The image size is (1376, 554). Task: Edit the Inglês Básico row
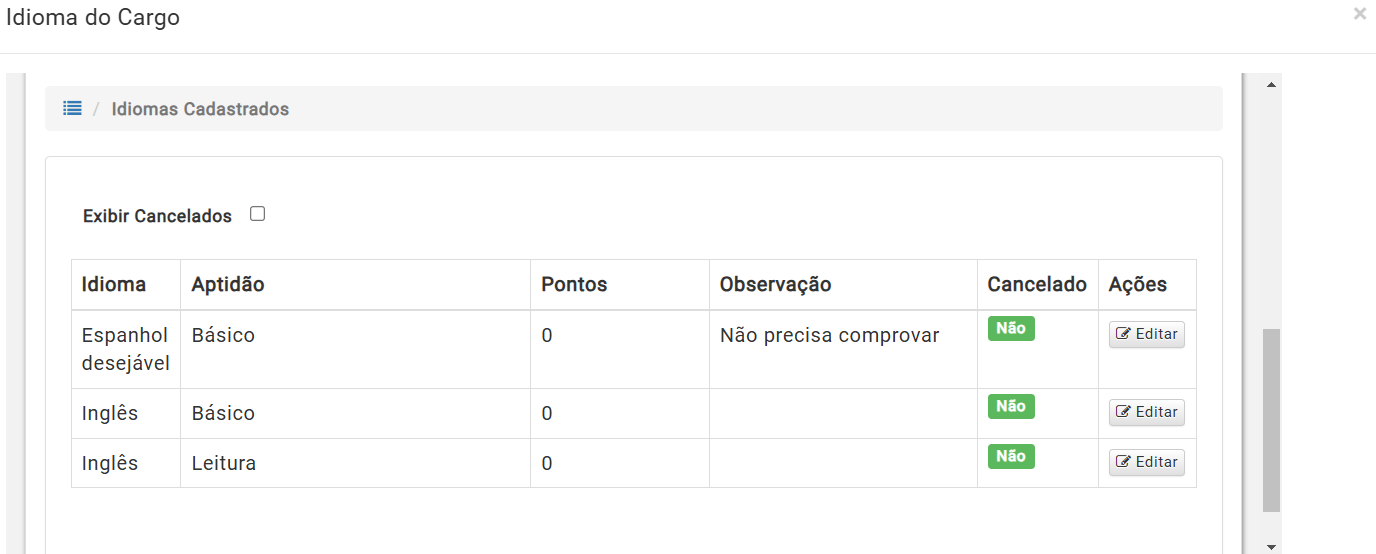point(1147,412)
